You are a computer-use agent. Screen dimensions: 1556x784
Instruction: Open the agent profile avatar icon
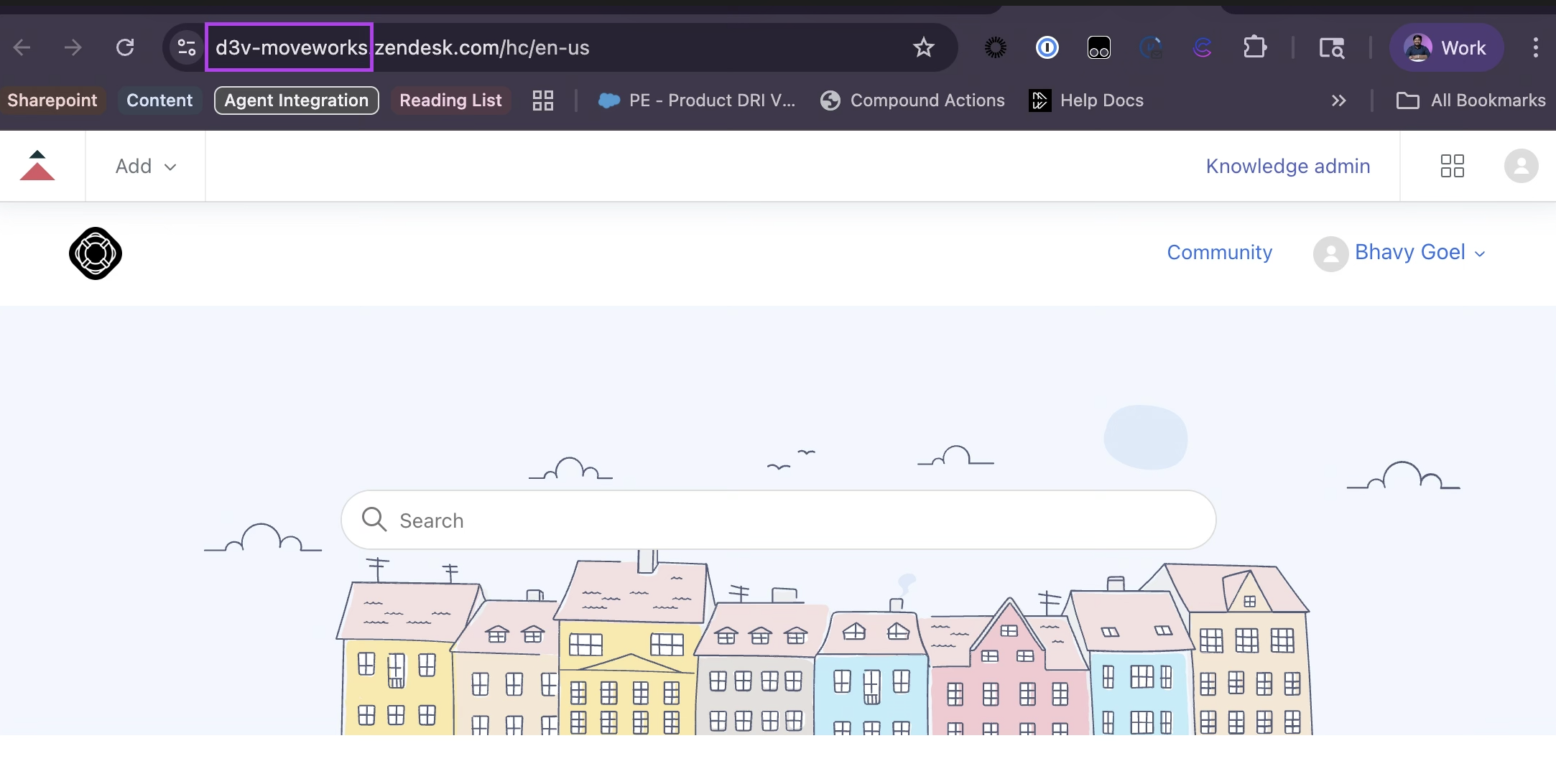[1521, 166]
